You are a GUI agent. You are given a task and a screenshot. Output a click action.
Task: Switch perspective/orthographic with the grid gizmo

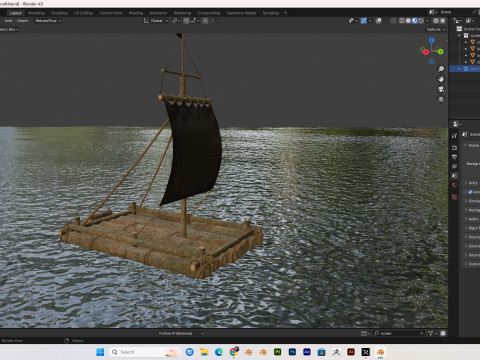point(441,99)
